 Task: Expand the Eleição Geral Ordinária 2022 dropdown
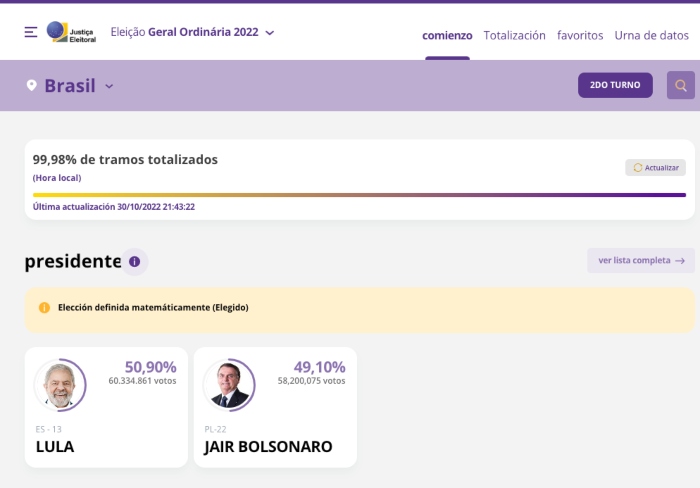click(269, 32)
